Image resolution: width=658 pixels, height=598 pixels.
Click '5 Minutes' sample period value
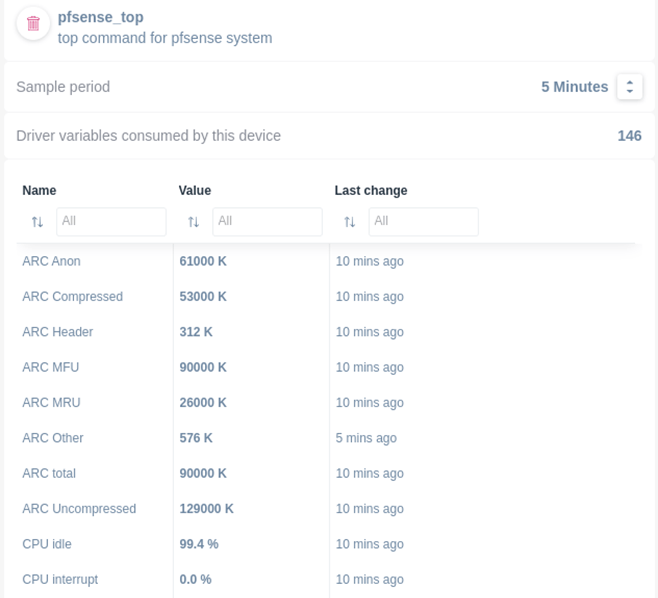click(x=574, y=87)
